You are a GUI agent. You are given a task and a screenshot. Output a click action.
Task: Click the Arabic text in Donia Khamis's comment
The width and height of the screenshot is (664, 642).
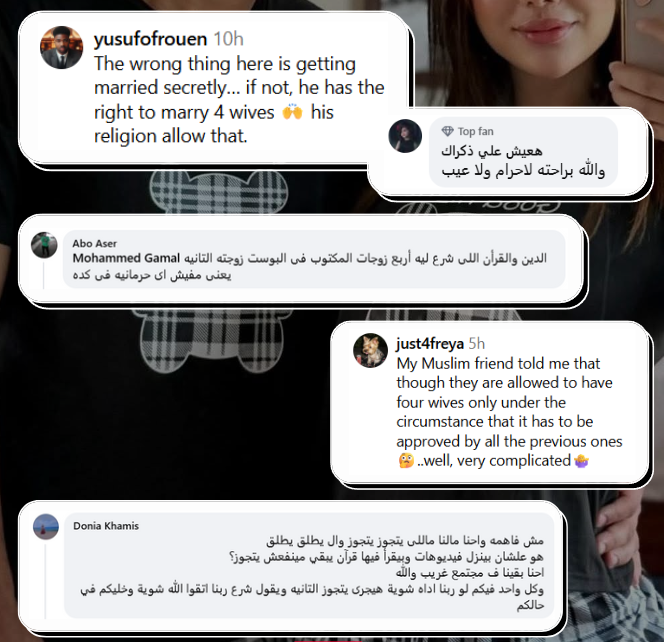pyautogui.click(x=312, y=573)
